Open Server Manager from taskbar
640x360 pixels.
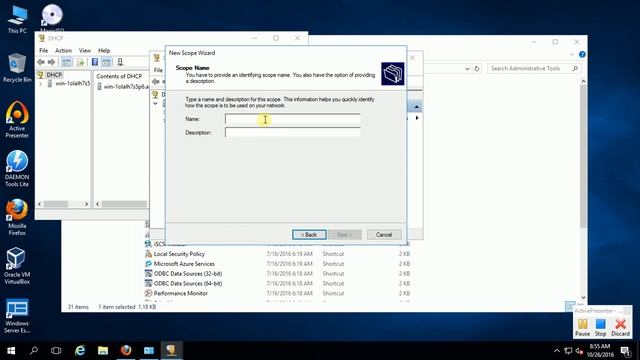click(x=149, y=351)
